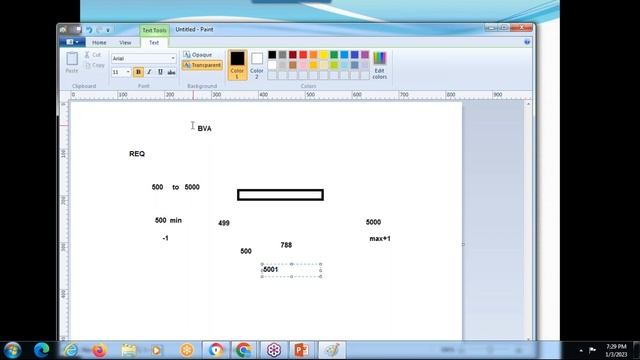Switch to the View ribbon tab

(125, 42)
